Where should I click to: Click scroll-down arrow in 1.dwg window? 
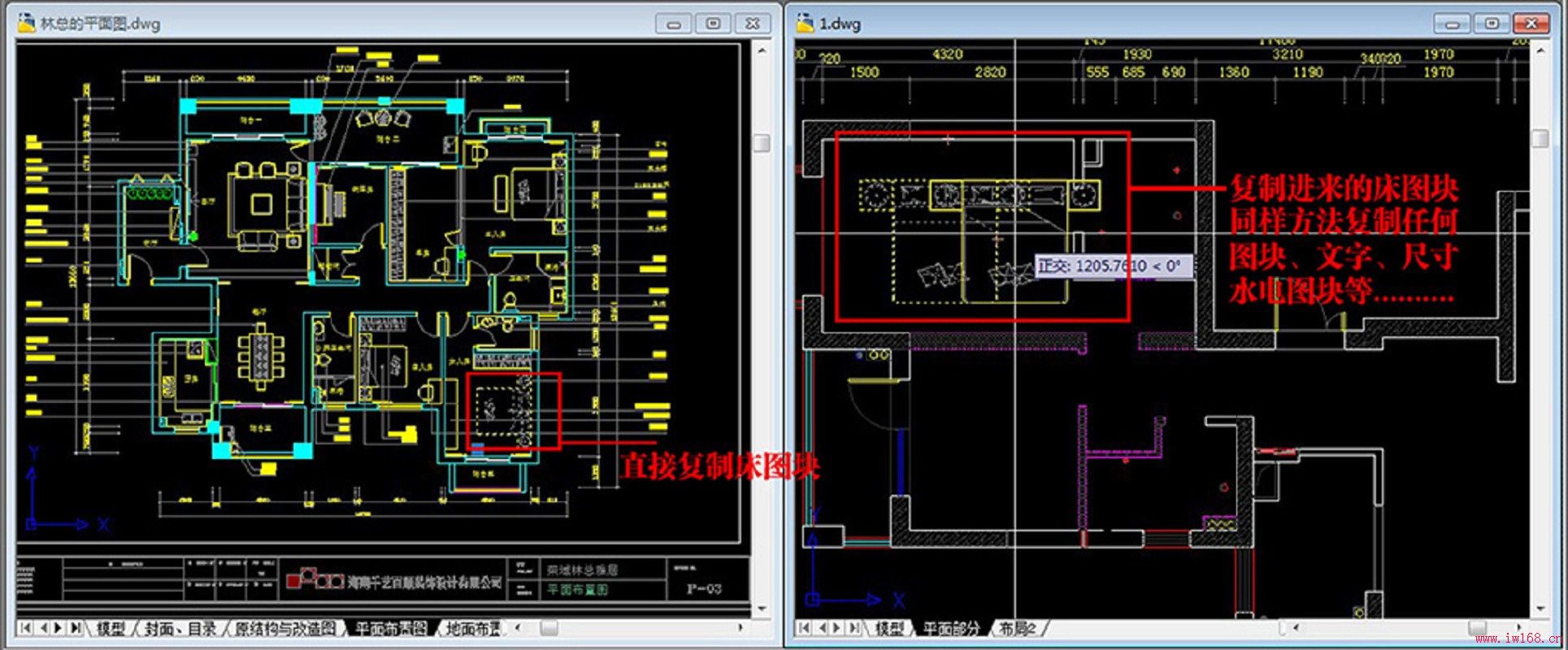click(1540, 609)
